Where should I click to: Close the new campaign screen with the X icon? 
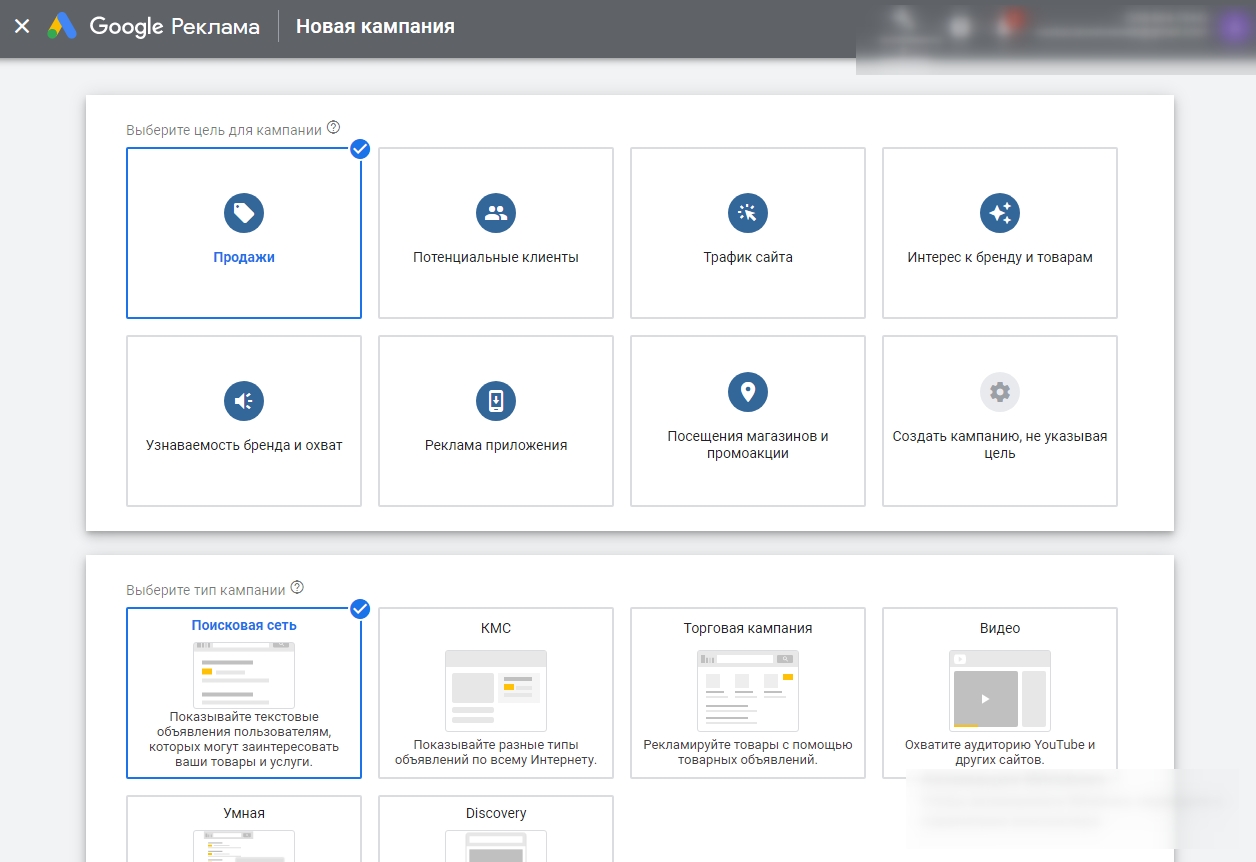22,27
